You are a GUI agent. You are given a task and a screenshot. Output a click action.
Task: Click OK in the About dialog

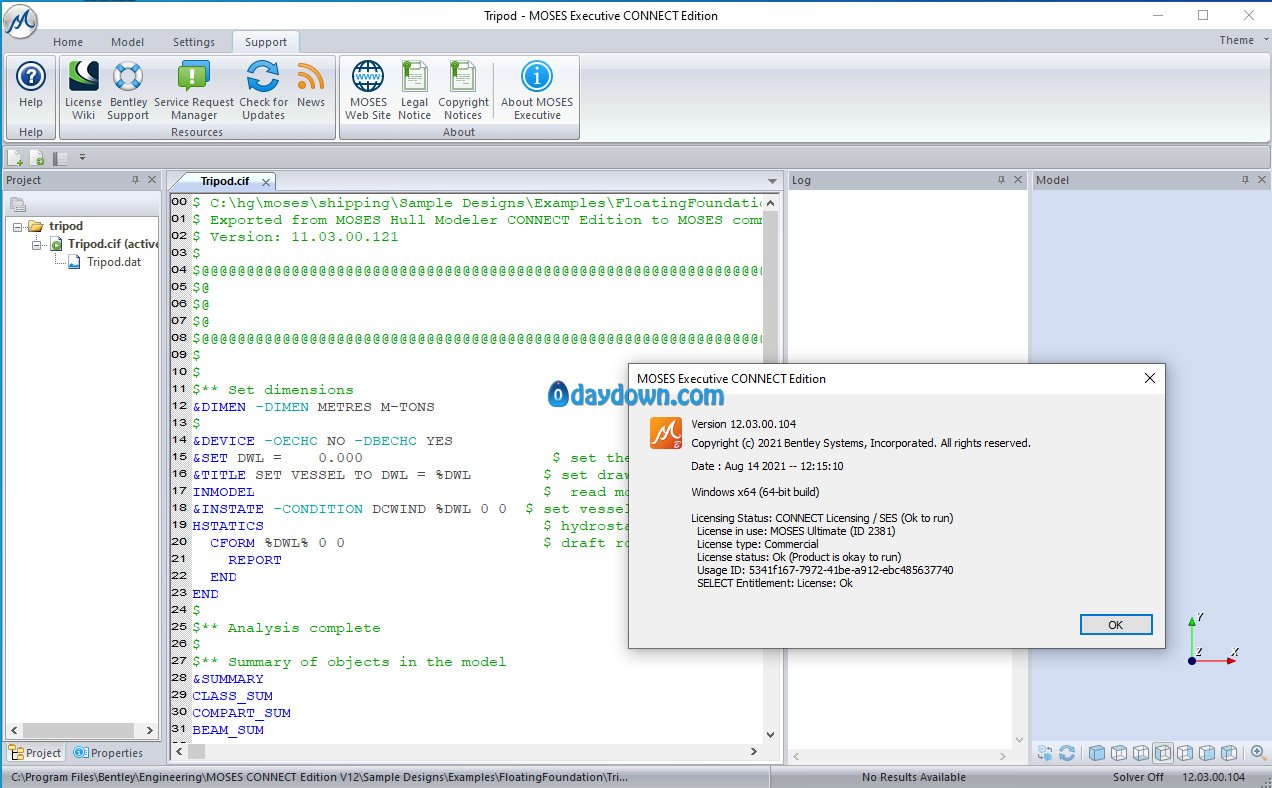click(x=1116, y=624)
